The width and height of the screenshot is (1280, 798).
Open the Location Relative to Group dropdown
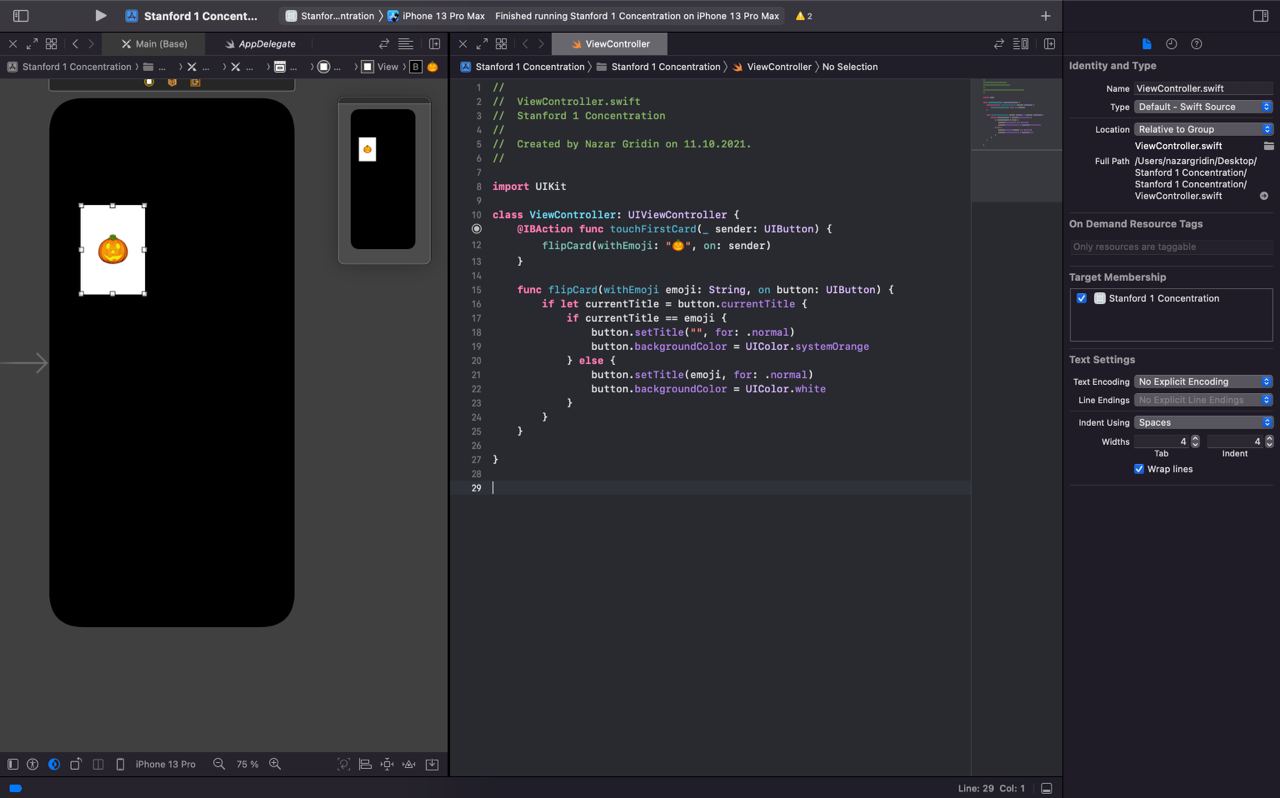[1203, 129]
